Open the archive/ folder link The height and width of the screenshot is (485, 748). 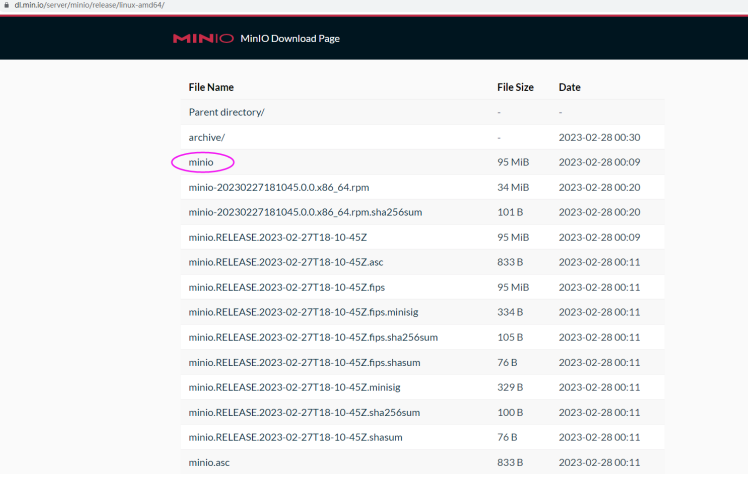click(x=207, y=137)
